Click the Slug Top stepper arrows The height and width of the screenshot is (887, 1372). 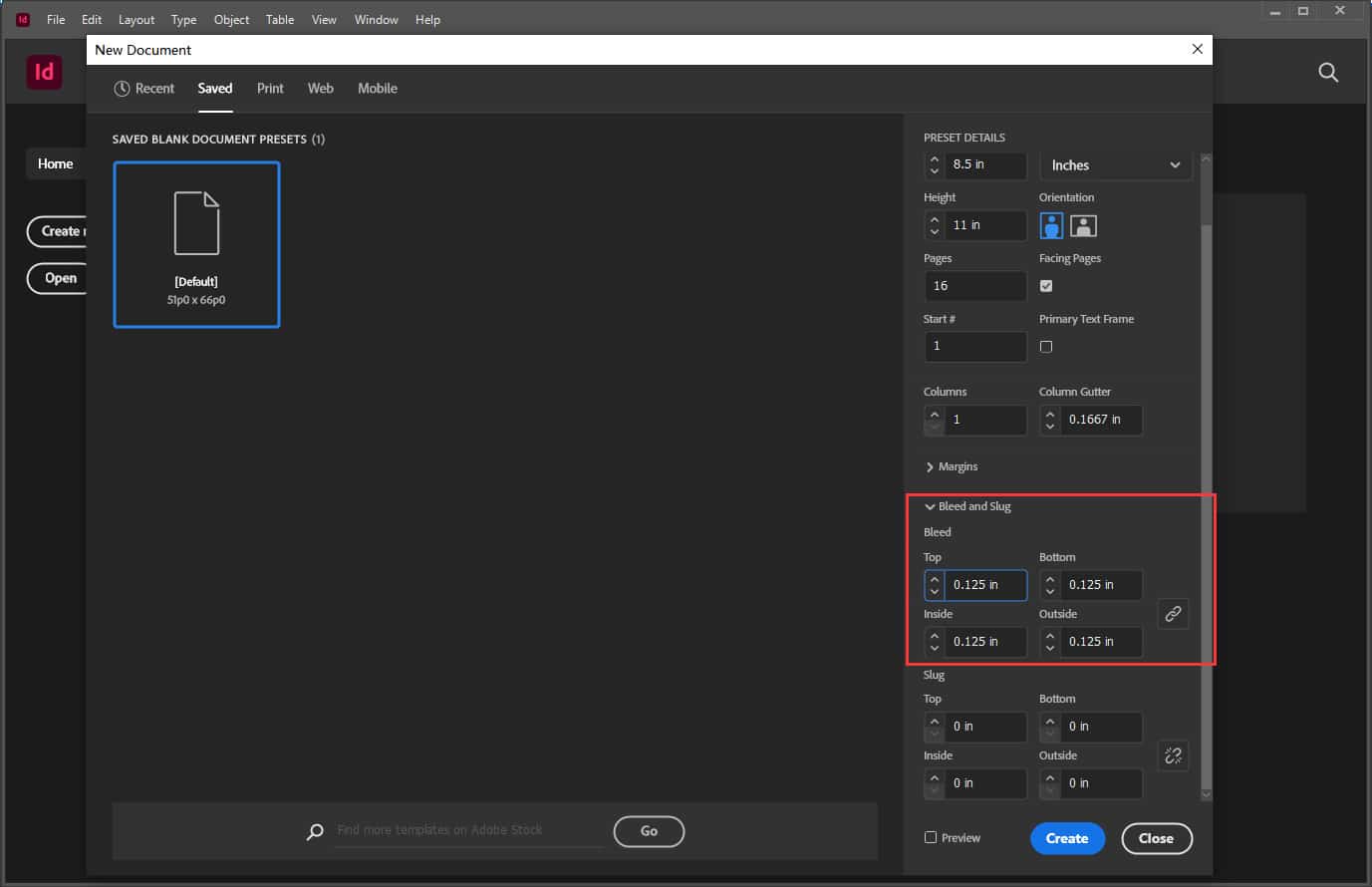click(935, 727)
